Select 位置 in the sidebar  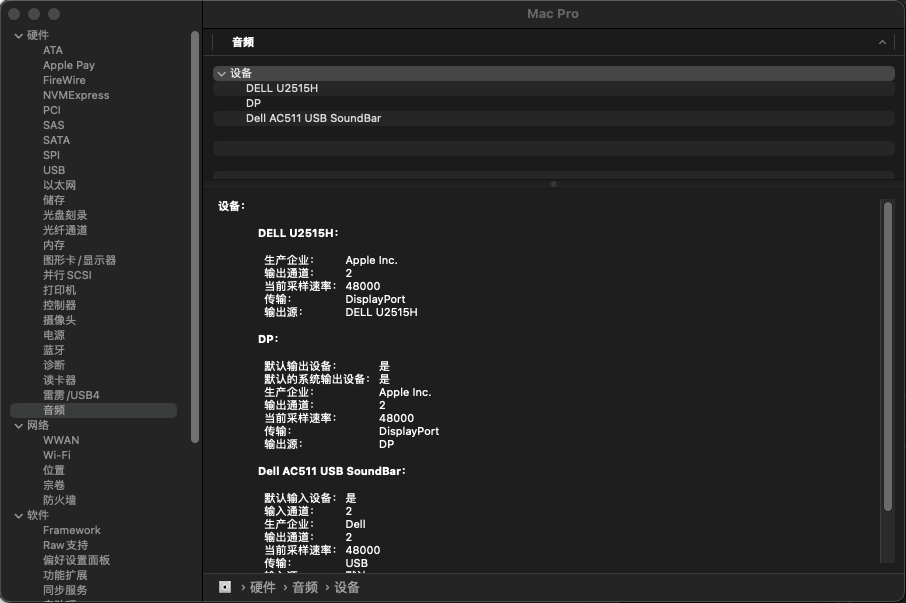click(x=54, y=471)
